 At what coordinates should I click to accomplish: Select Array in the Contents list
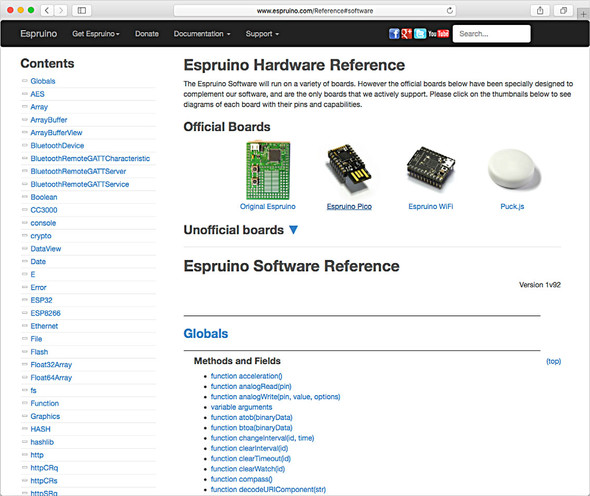[39, 107]
